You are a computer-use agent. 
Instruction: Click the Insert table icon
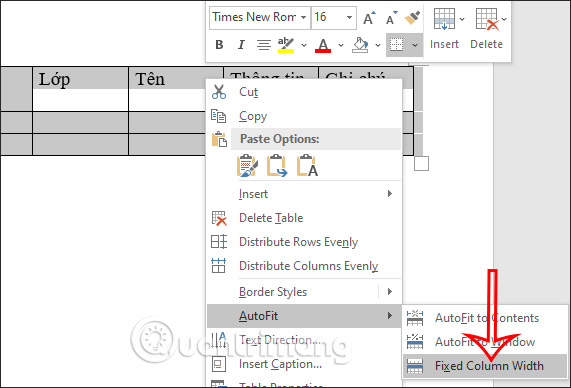click(x=444, y=19)
